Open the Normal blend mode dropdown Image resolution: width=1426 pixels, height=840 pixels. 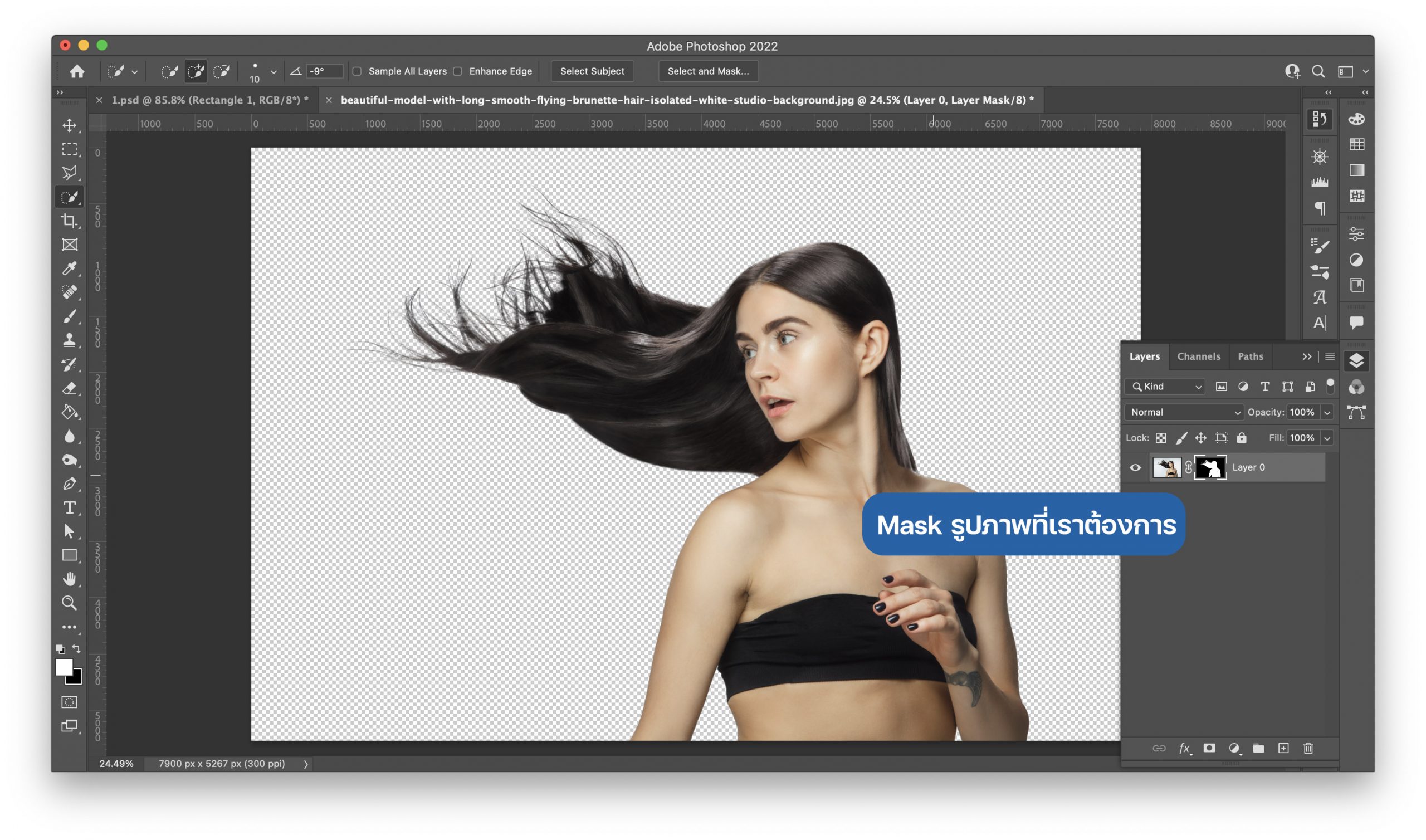[x=1184, y=412]
